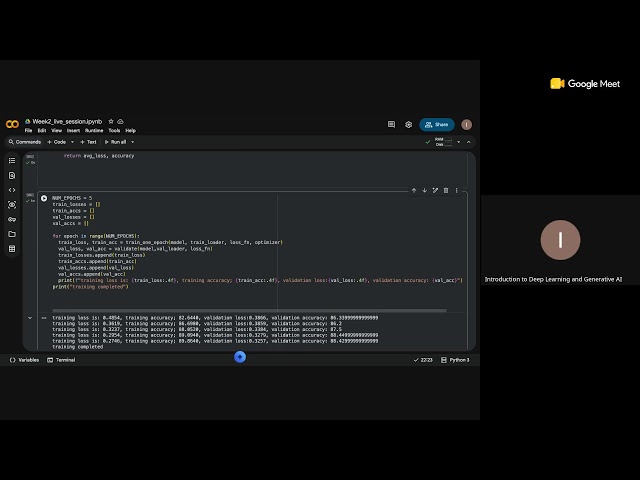Screen dimensions: 640x480
Task: Click the horizontal scrollbar under code cell
Action: pyautogui.click(x=249, y=310)
